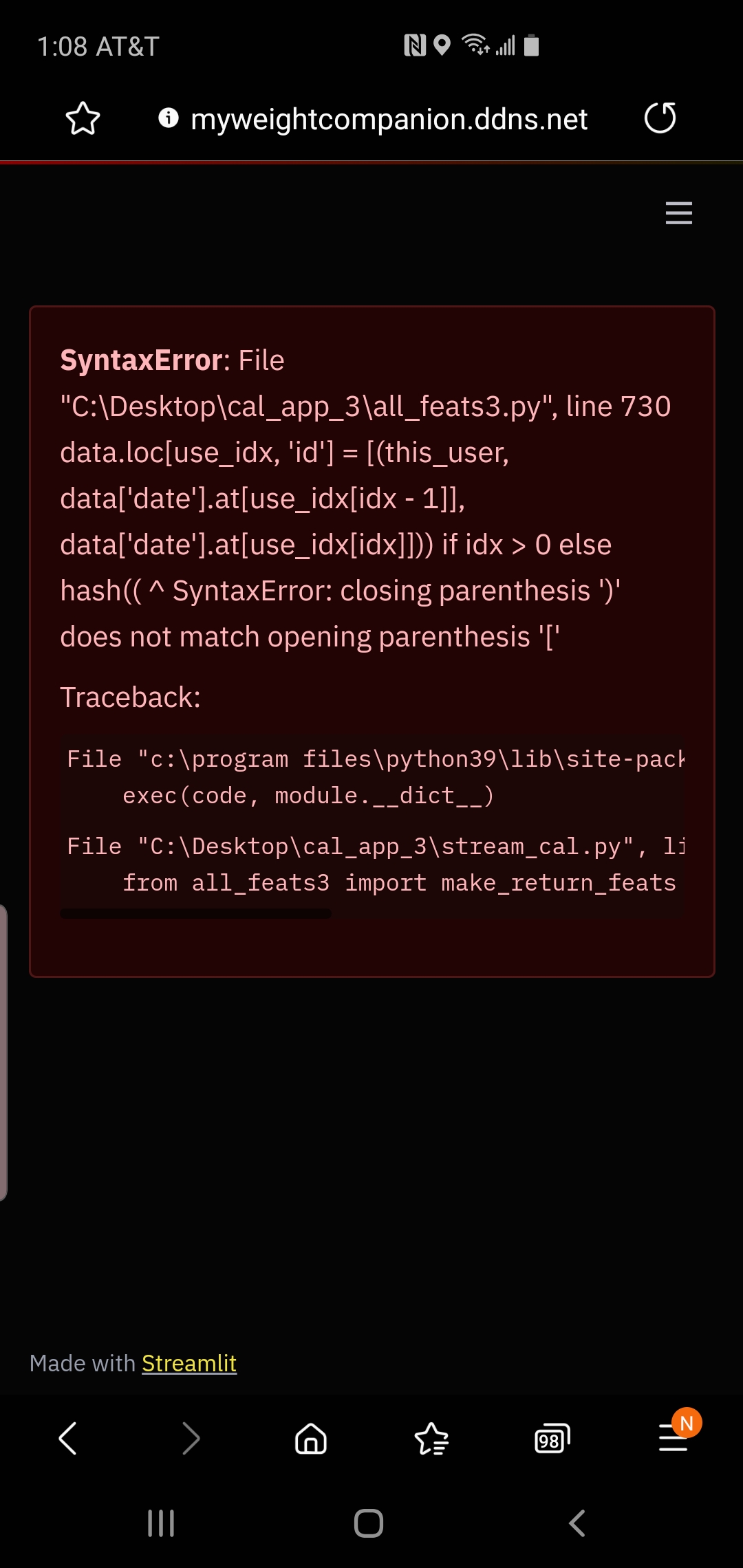The width and height of the screenshot is (743, 1568).
Task: Tap the location indicator in the status bar
Action: pyautogui.click(x=441, y=45)
